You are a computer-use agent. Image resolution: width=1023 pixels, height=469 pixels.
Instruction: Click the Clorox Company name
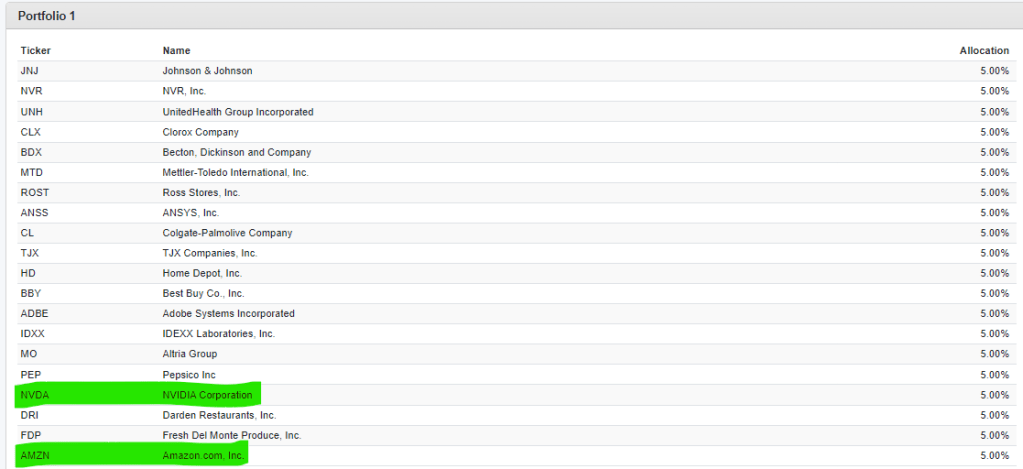coord(200,132)
